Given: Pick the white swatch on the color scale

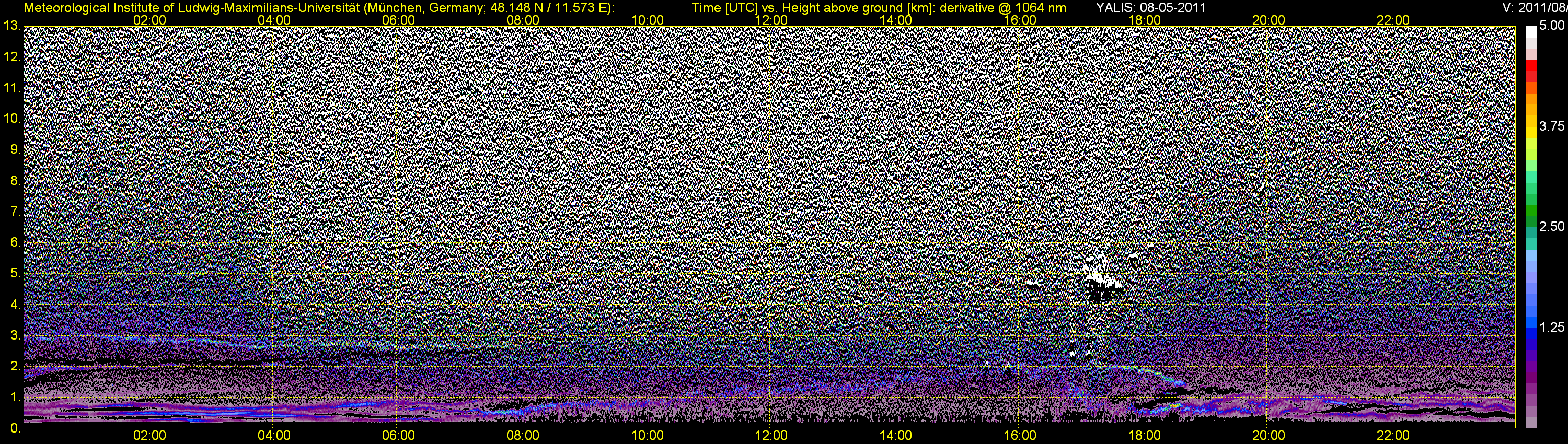Looking at the screenshot, I should [x=1531, y=32].
